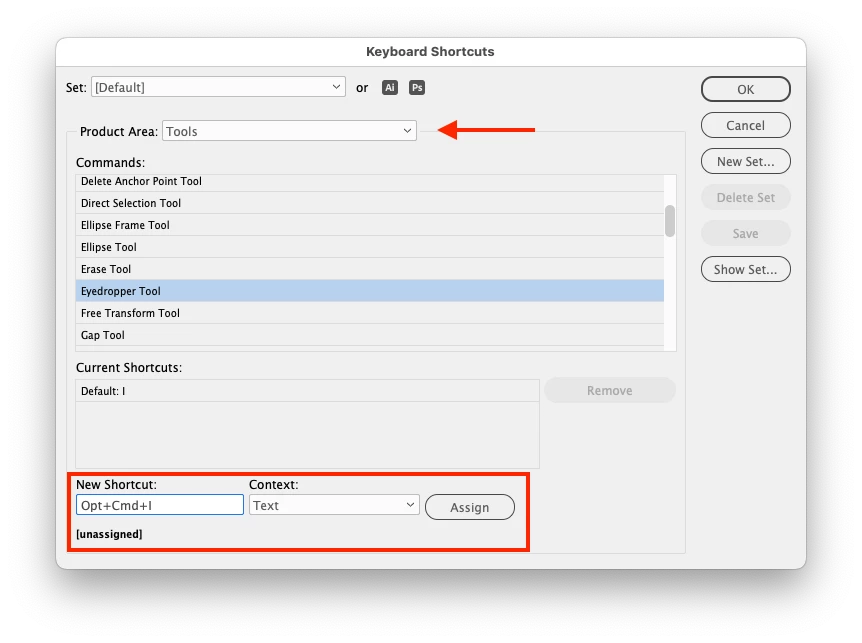Click the Cancel button
This screenshot has height=643, width=862.
coord(745,125)
